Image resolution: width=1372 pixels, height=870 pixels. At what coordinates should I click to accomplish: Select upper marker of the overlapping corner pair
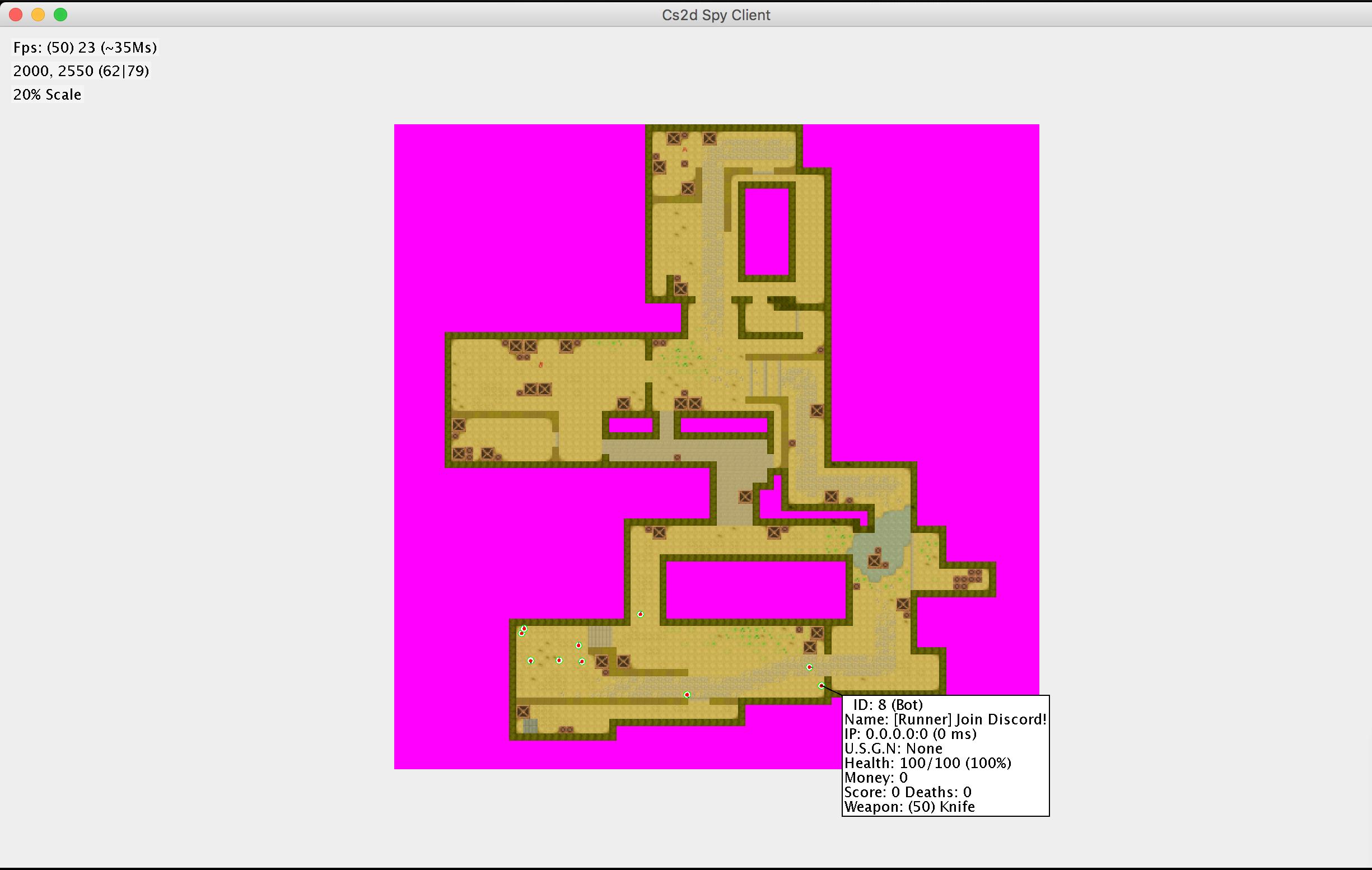(524, 629)
